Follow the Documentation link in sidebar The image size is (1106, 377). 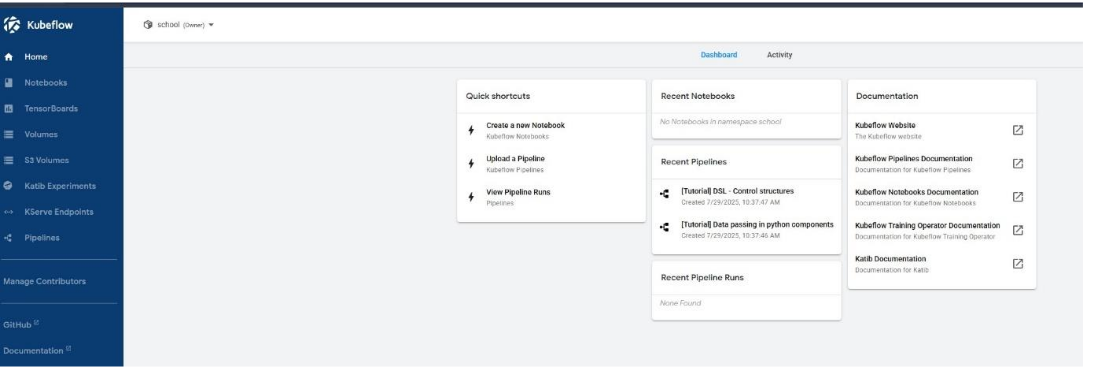pyautogui.click(x=33, y=351)
